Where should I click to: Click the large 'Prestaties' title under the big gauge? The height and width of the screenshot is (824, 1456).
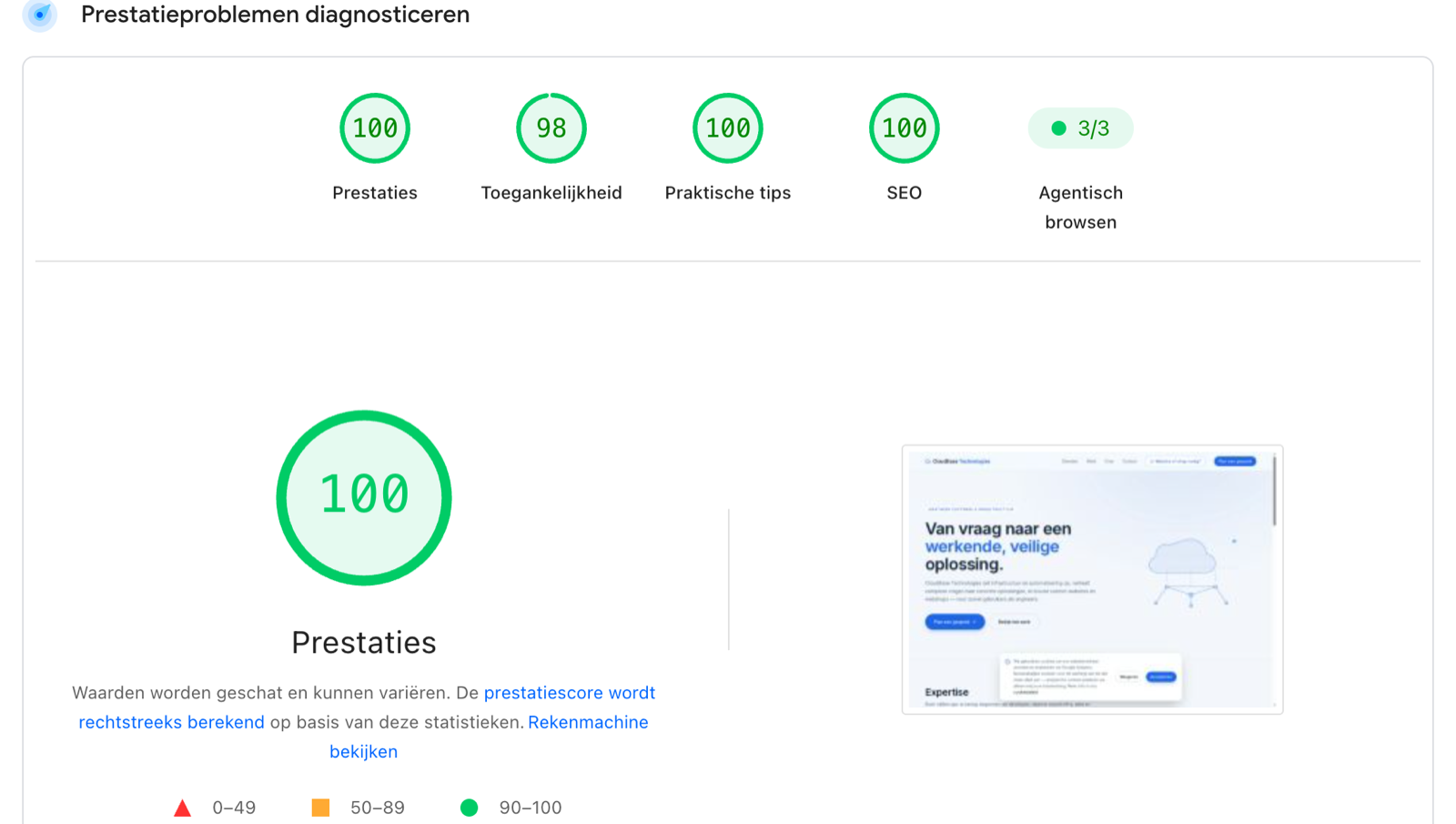(x=364, y=643)
